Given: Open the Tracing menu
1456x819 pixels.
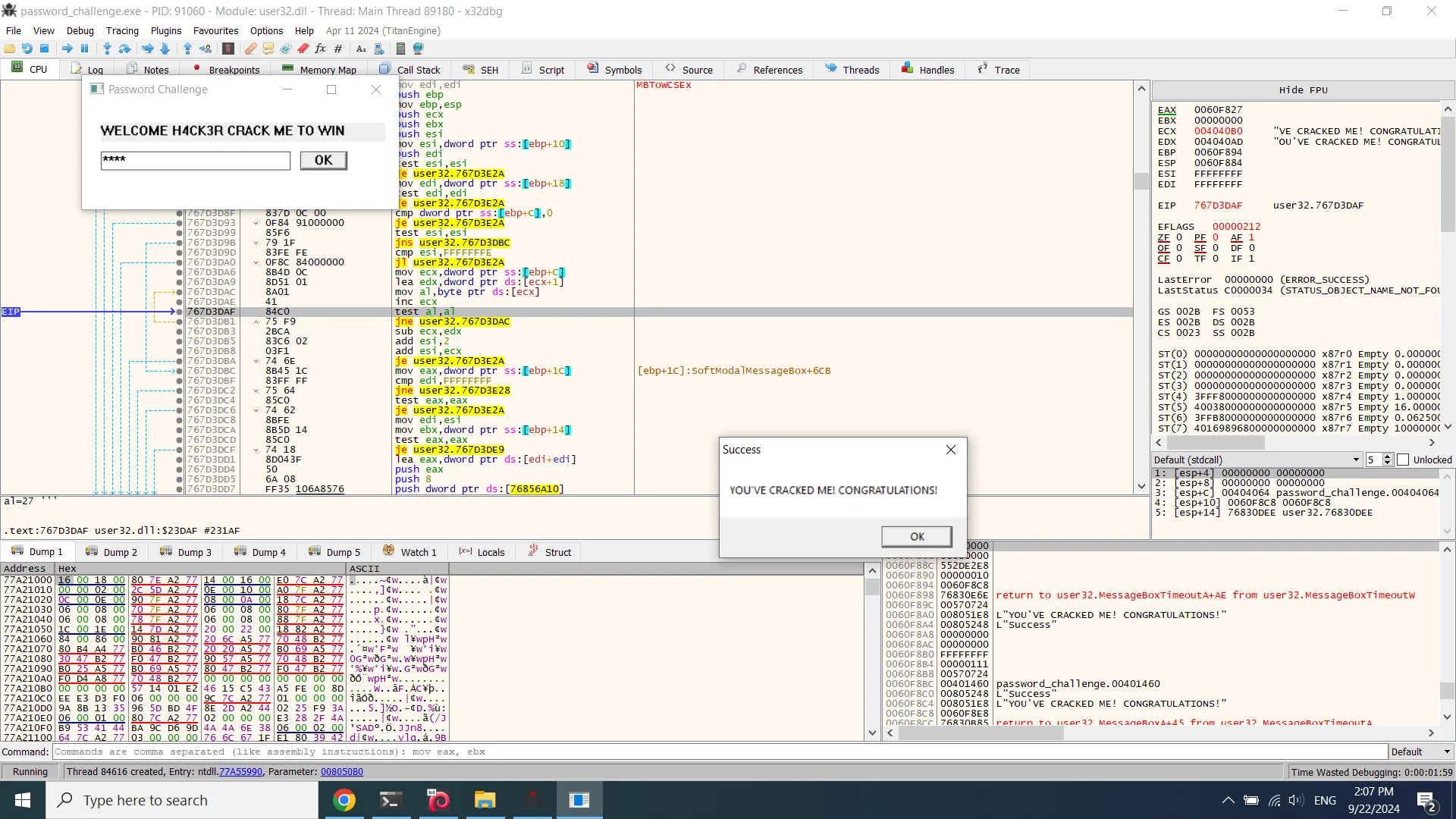Looking at the screenshot, I should (x=122, y=30).
